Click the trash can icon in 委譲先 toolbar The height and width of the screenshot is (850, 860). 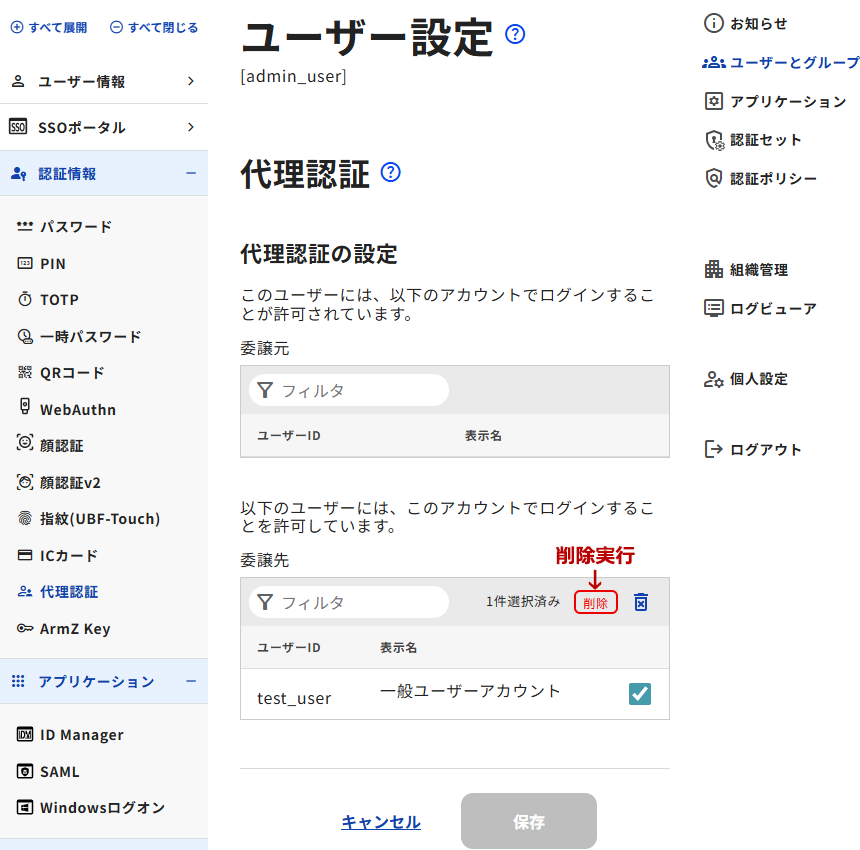click(641, 602)
